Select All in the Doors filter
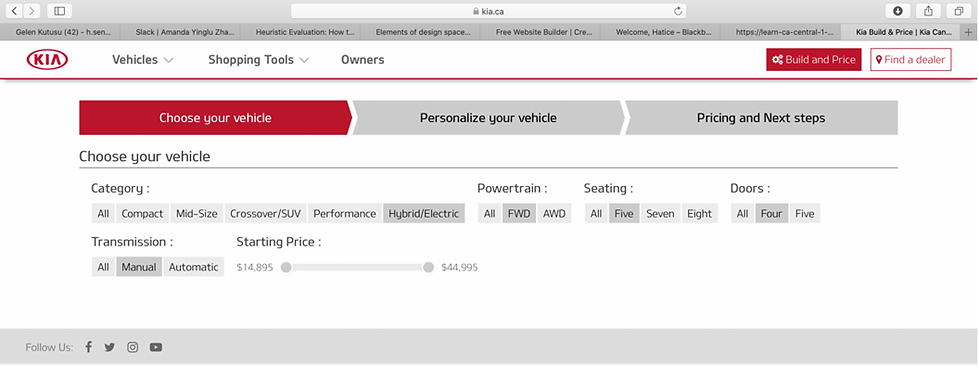979x376 pixels. [742, 214]
